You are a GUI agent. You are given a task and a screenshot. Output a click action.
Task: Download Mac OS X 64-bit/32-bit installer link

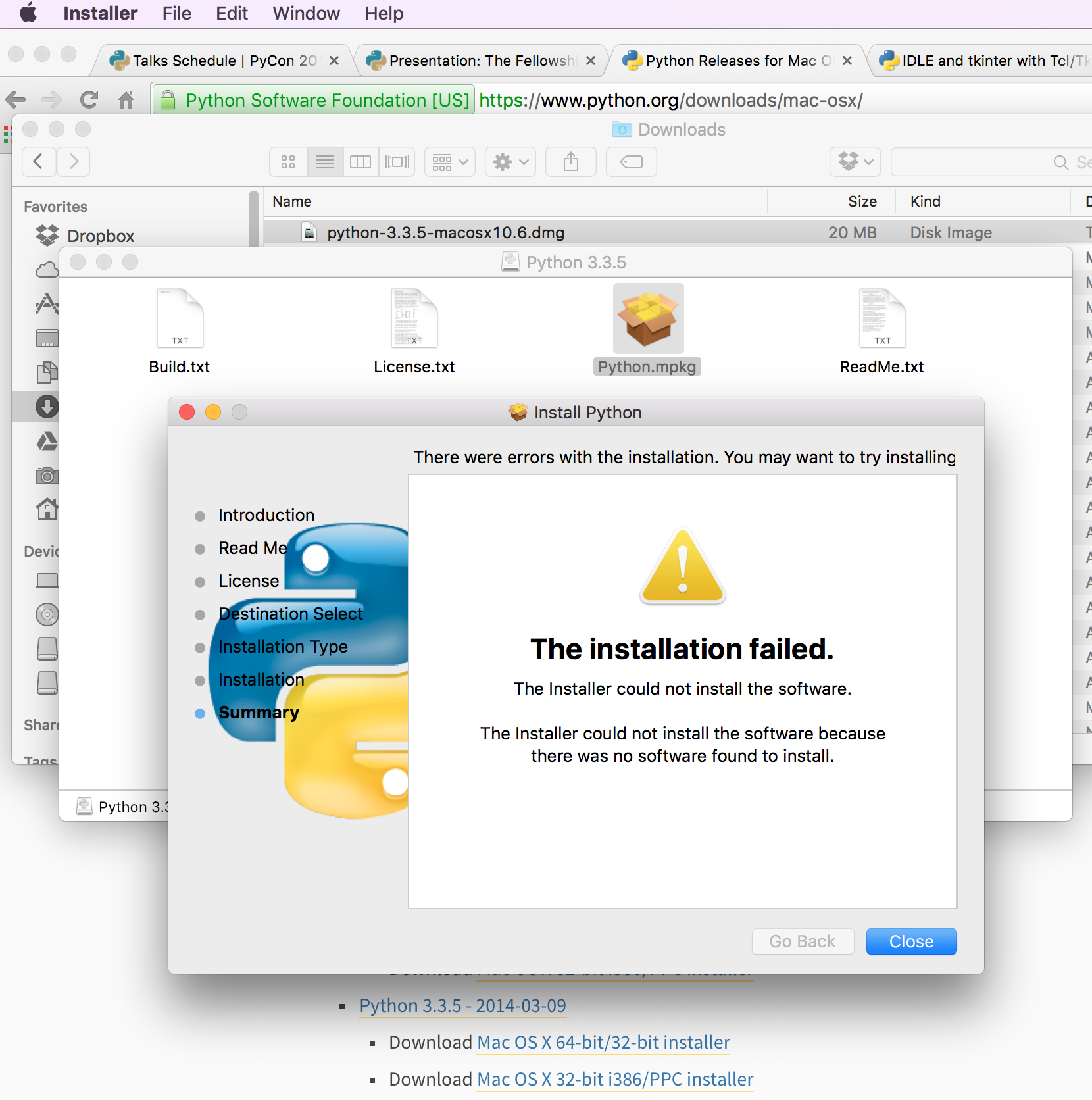point(603,1042)
